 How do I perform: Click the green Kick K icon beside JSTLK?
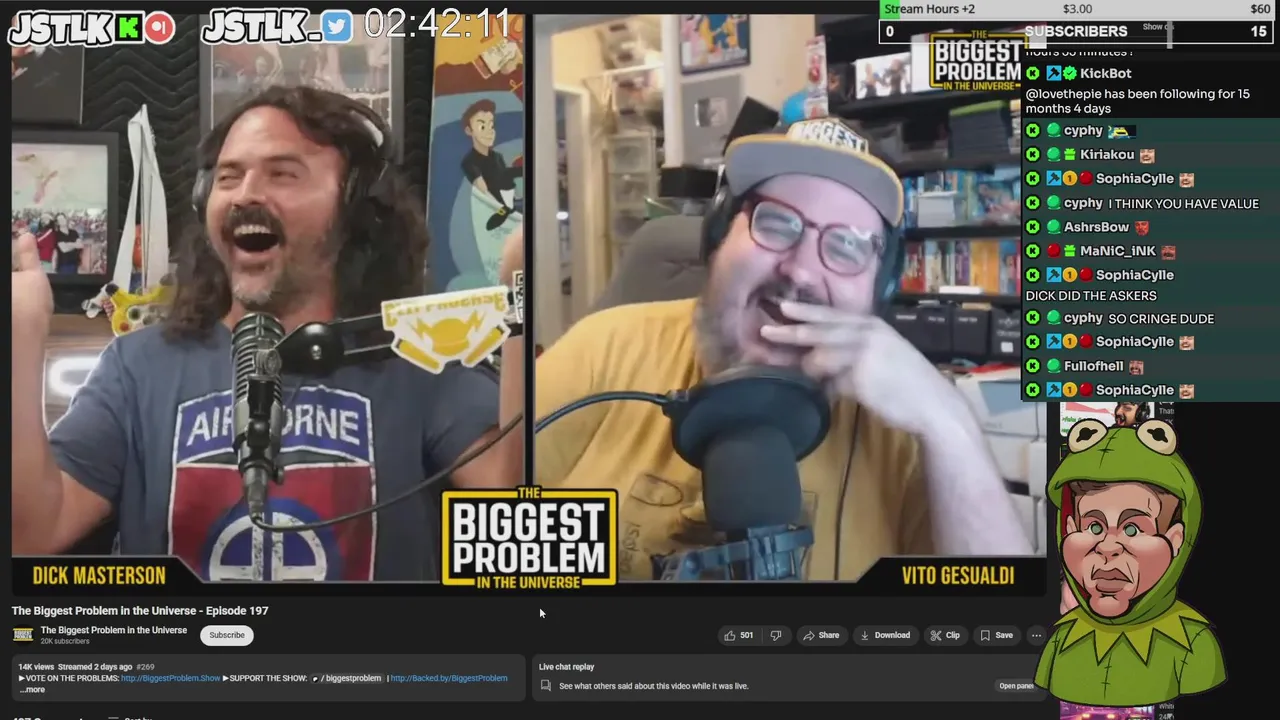point(128,28)
